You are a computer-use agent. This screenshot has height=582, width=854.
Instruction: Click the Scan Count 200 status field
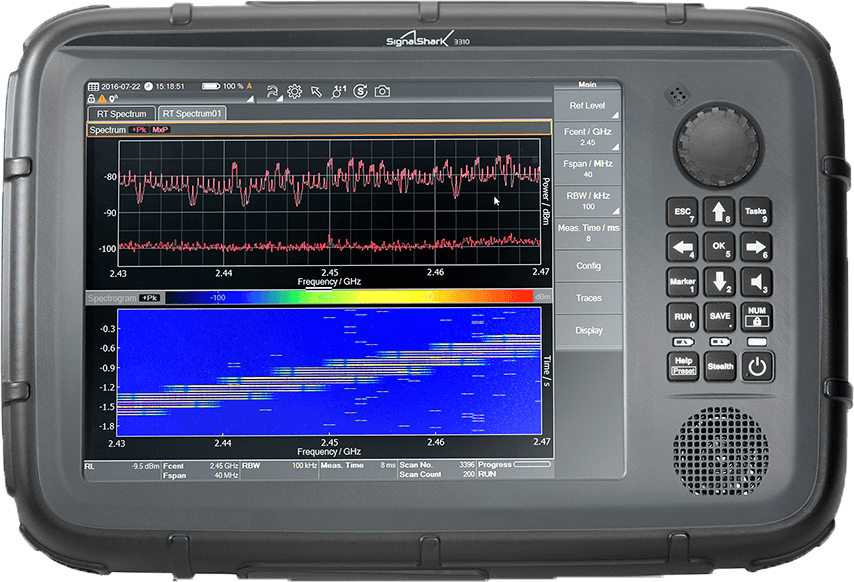click(x=437, y=475)
